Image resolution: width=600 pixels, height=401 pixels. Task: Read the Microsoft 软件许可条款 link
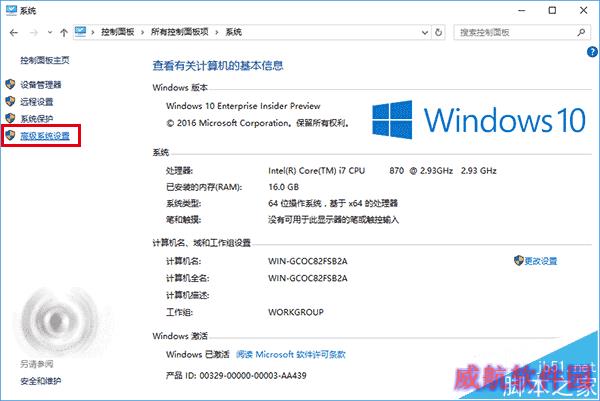point(290,354)
